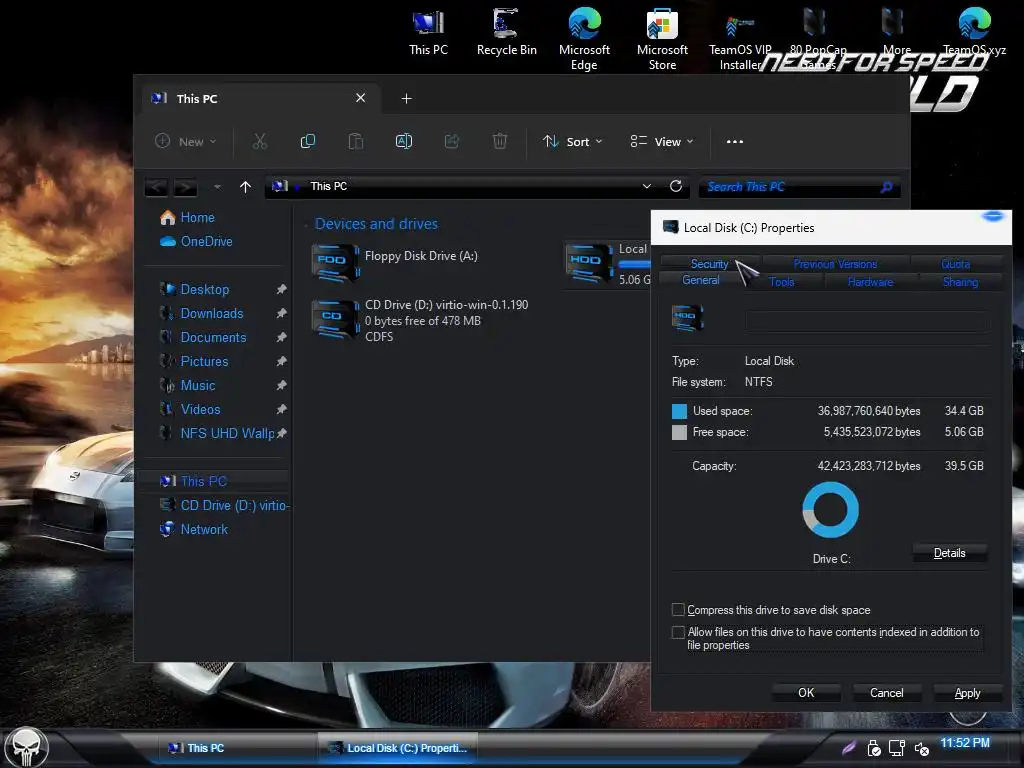Viewport: 1024px width, 768px height.
Task: Click the drive label input field
Action: click(x=867, y=321)
